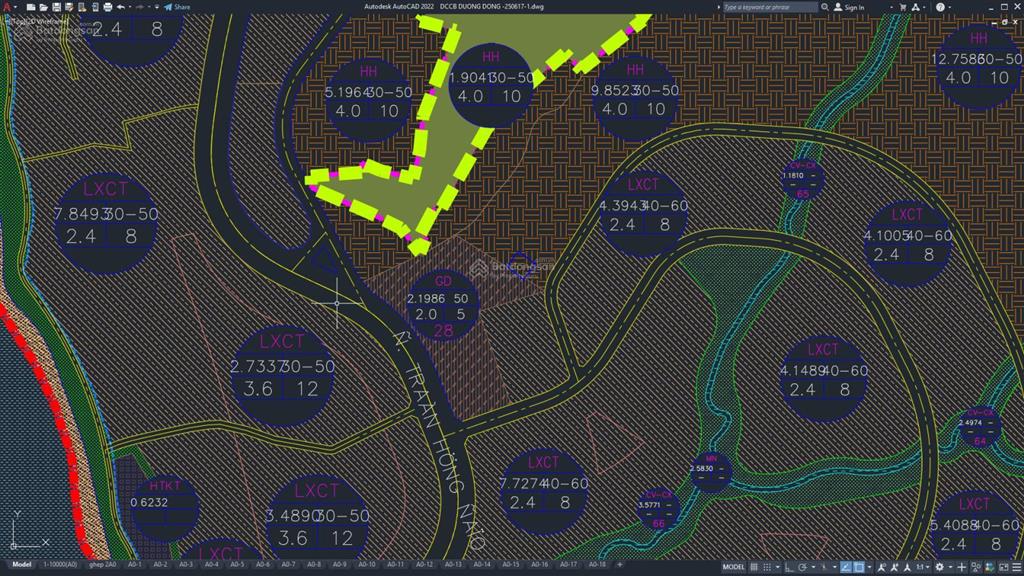
Task: Click annotation scale icon
Action: tap(907, 568)
